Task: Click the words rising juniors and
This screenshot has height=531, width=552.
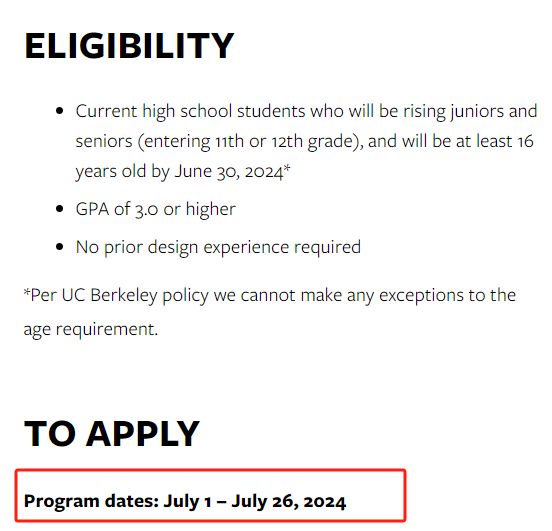Action: [x=470, y=112]
